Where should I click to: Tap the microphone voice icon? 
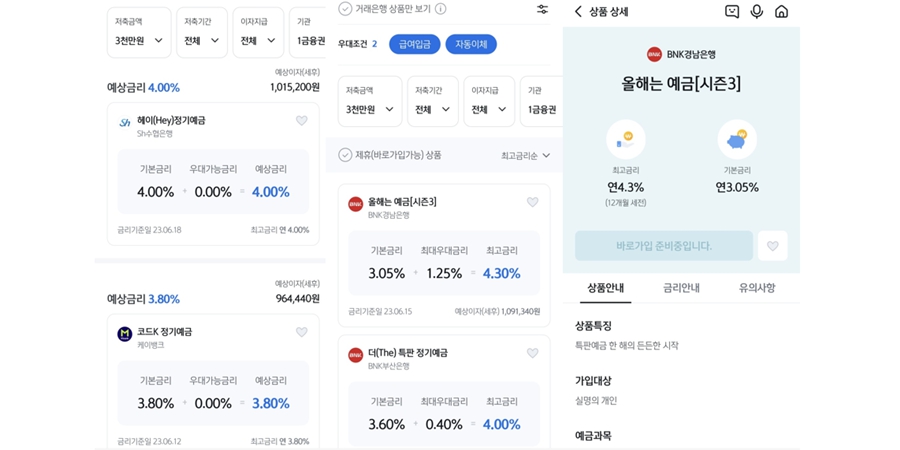point(757,11)
